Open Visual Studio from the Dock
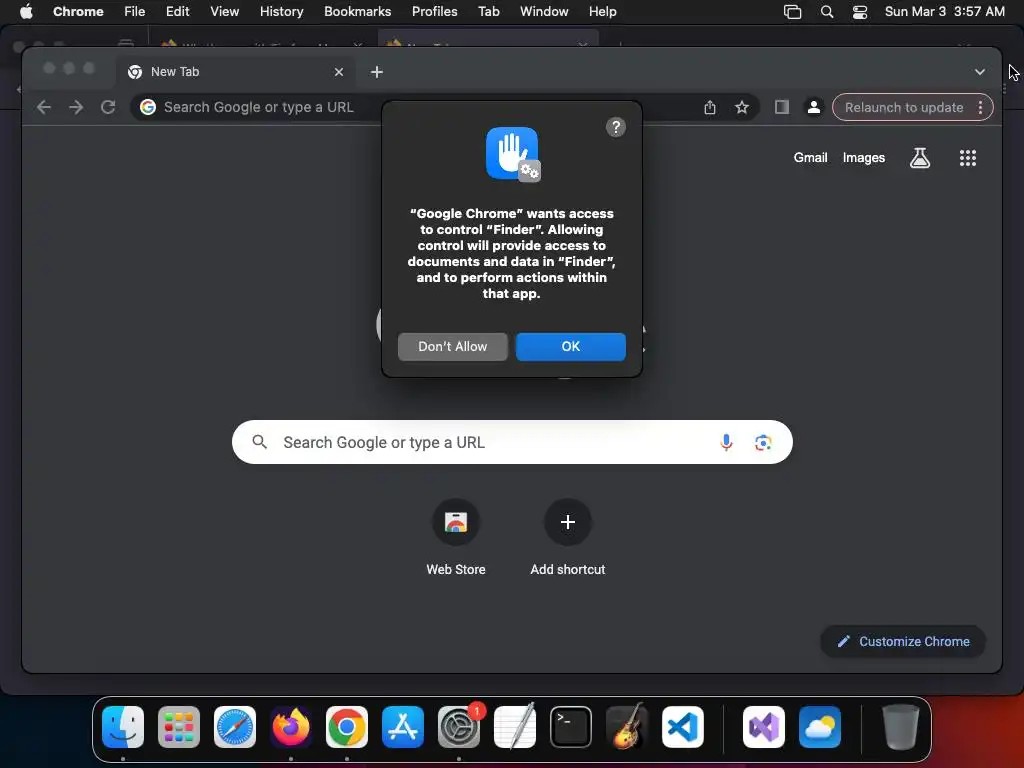 click(763, 727)
